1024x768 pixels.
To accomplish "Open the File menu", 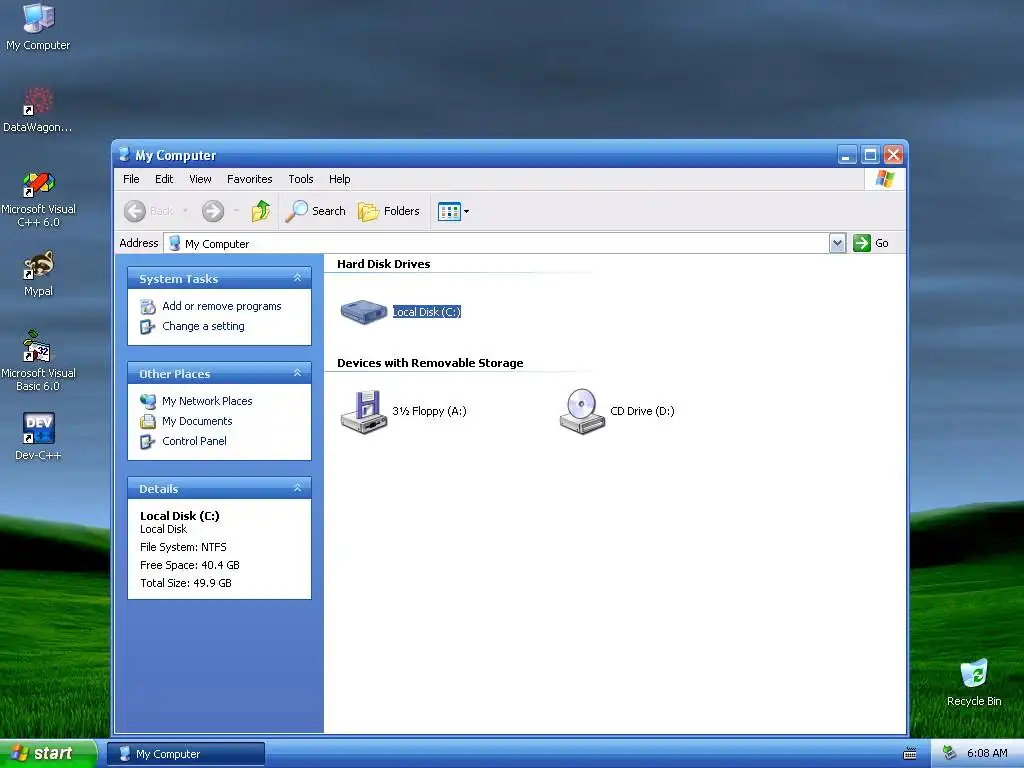I will (x=131, y=179).
